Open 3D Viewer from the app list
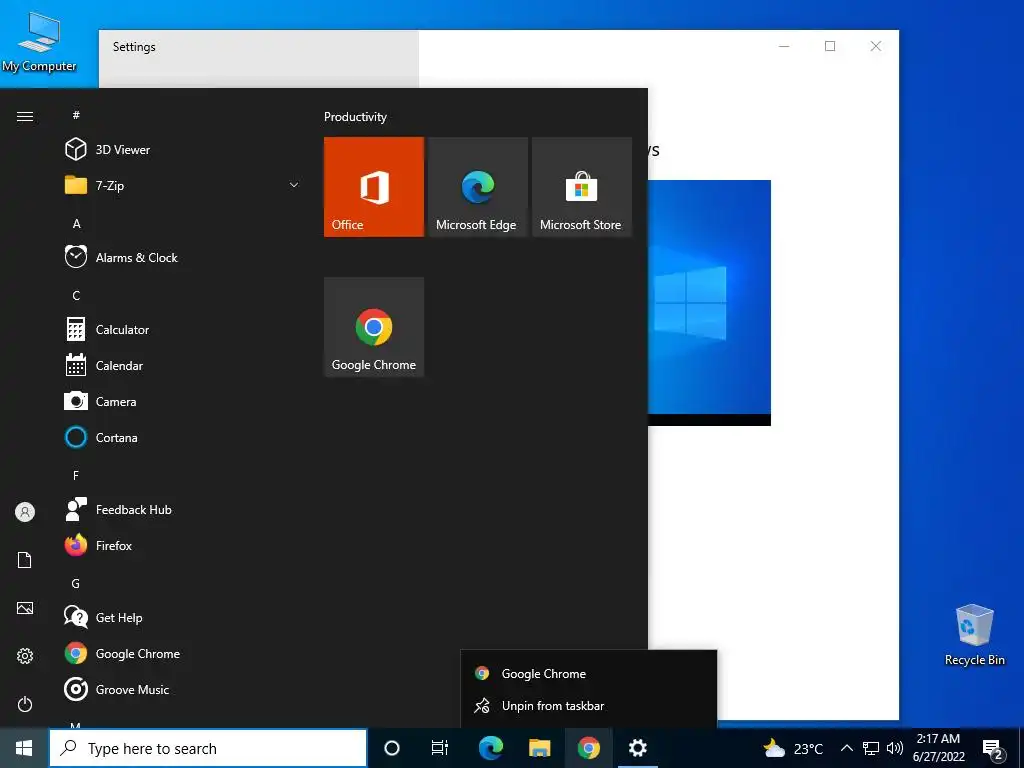The image size is (1024, 768). [183, 150]
